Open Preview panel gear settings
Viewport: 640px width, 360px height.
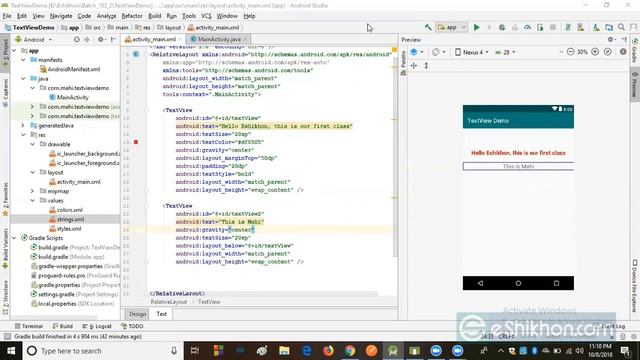tap(611, 40)
